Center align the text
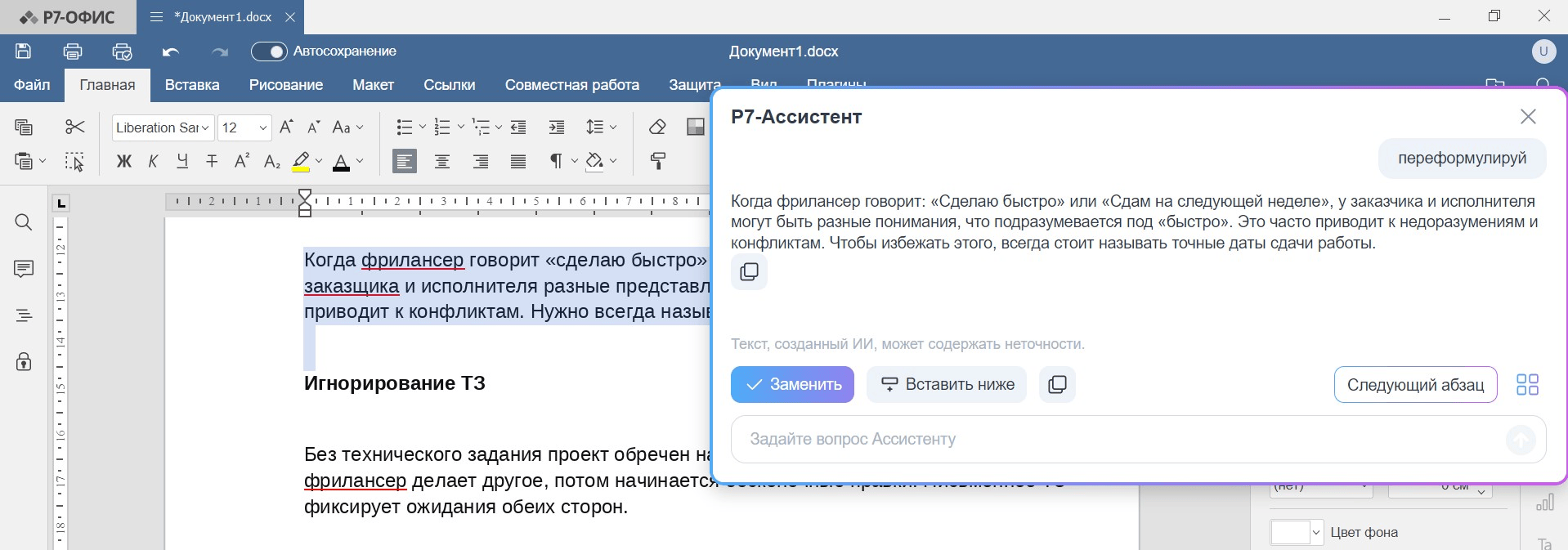Viewport: 1568px width, 550px height. coord(442,161)
